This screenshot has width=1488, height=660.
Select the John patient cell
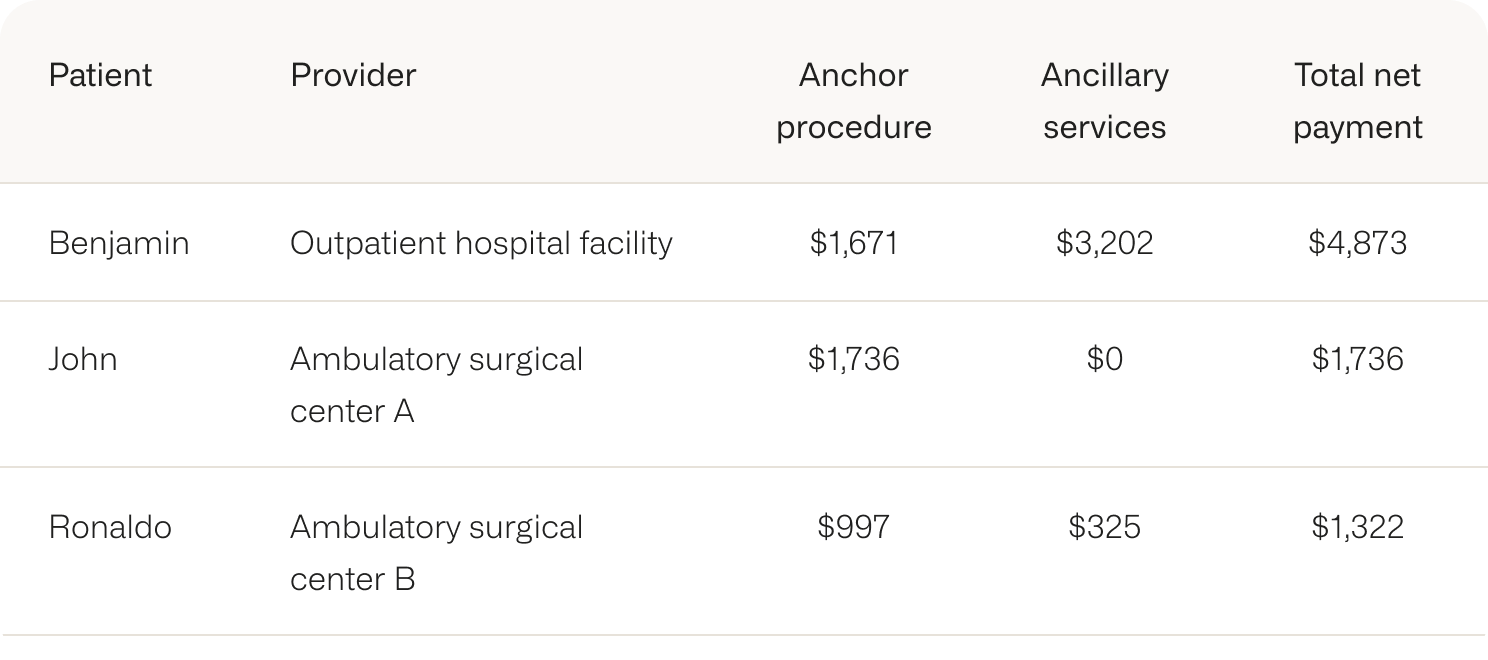[x=83, y=359]
